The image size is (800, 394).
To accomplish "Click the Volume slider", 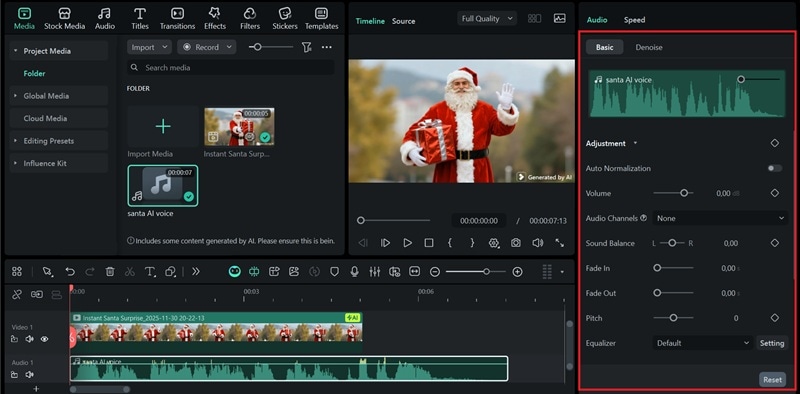I will pyautogui.click(x=673, y=193).
